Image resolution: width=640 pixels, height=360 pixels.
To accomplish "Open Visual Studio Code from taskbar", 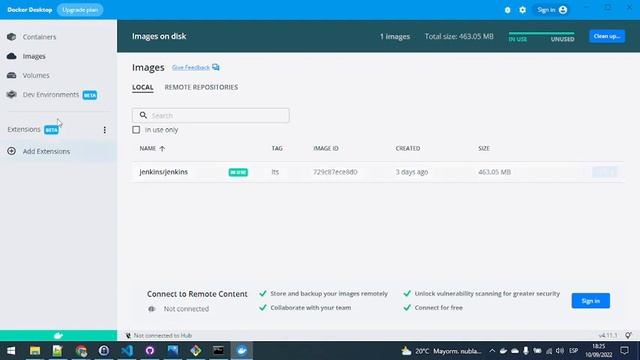I will (127, 351).
